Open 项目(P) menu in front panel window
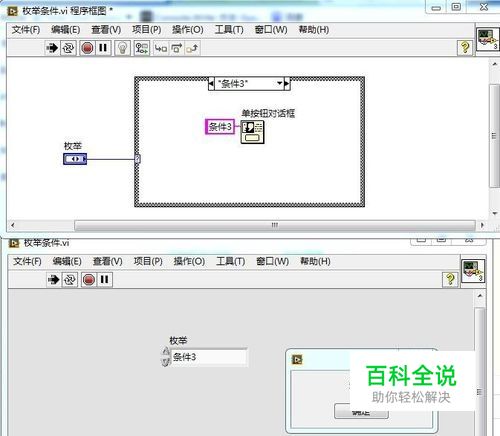 point(148,261)
